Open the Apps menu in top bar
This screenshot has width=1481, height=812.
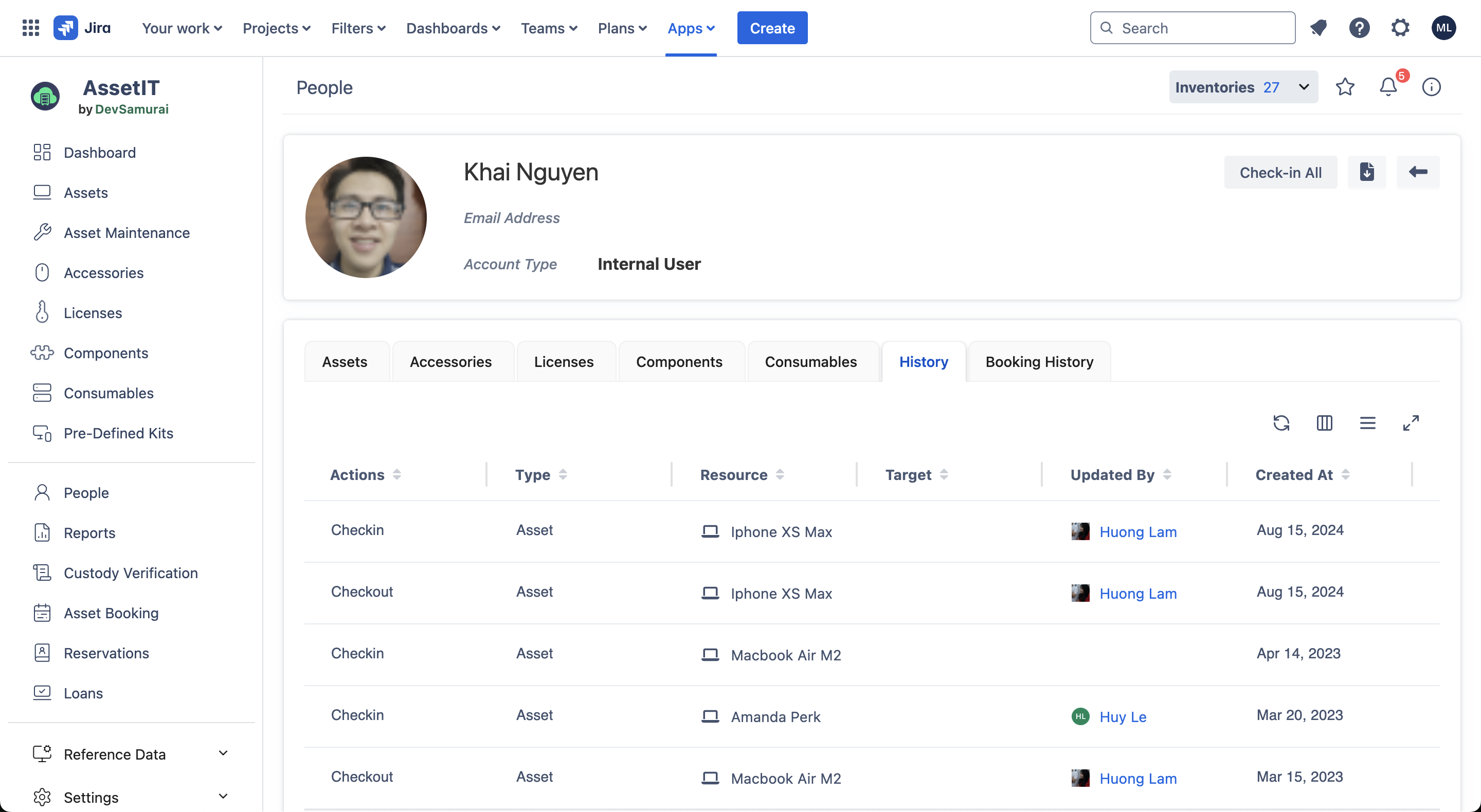[x=691, y=28]
